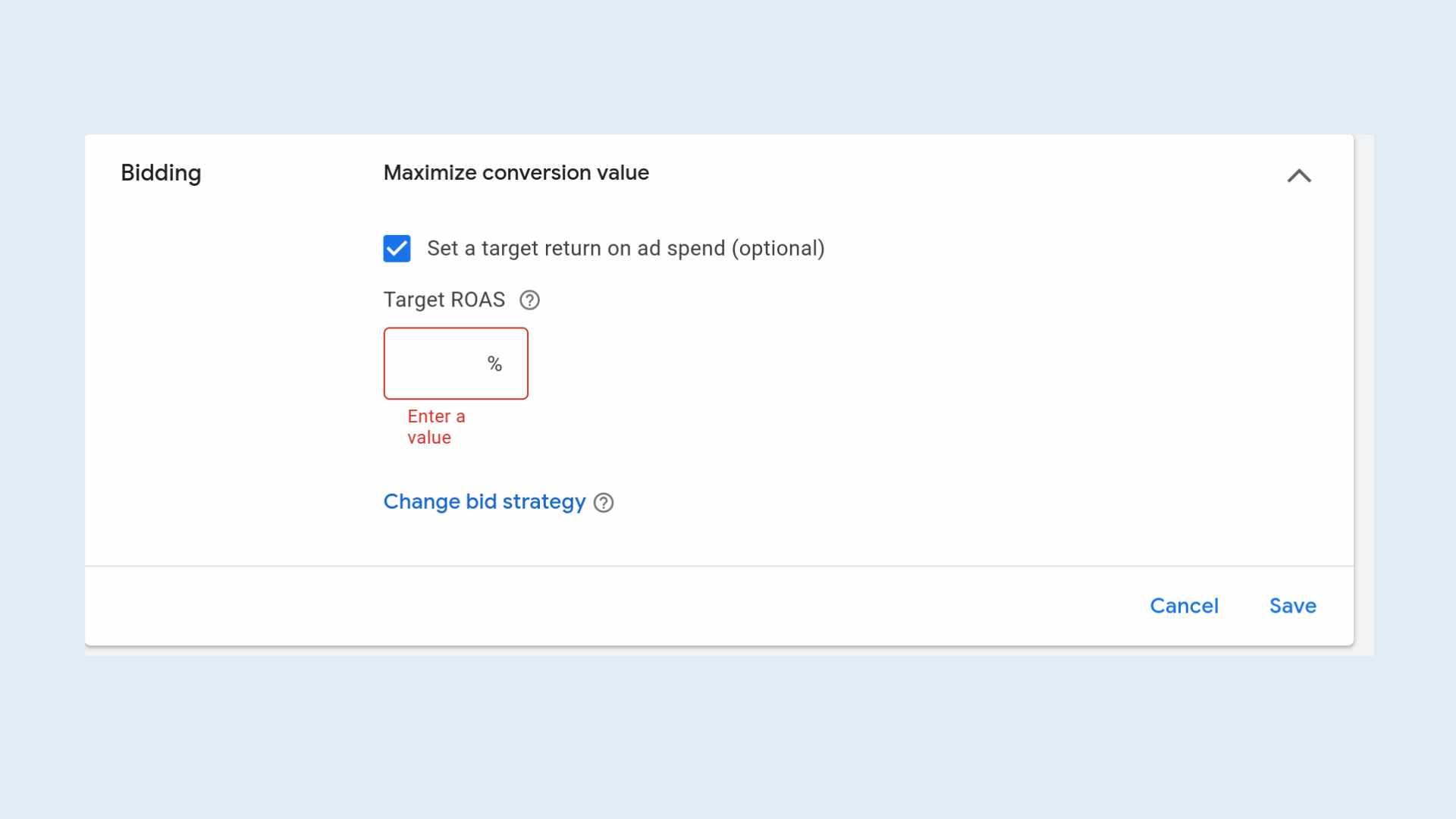Open the Target ROAS help icon
The height and width of the screenshot is (819, 1456).
(529, 300)
